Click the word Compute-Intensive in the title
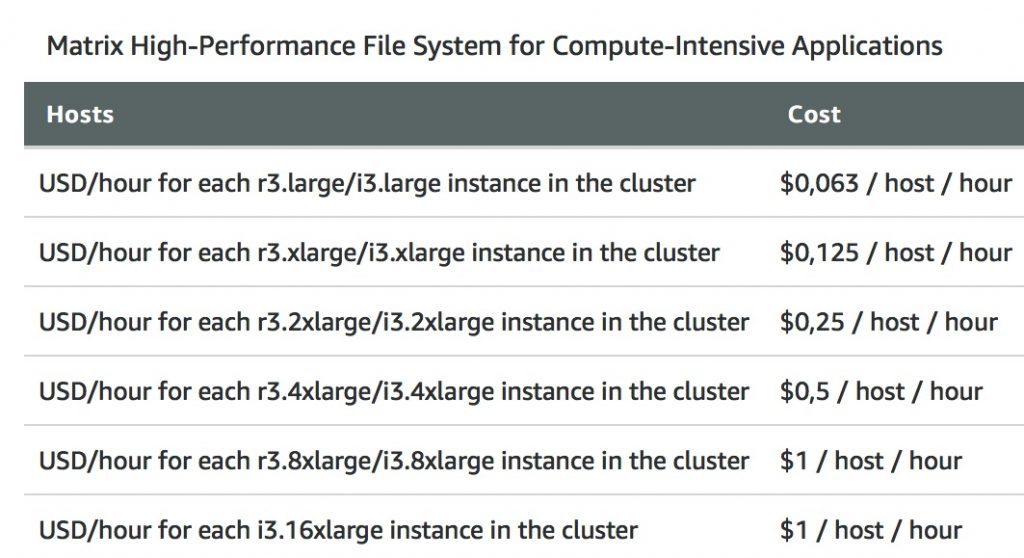The height and width of the screenshot is (558, 1024). tap(668, 46)
